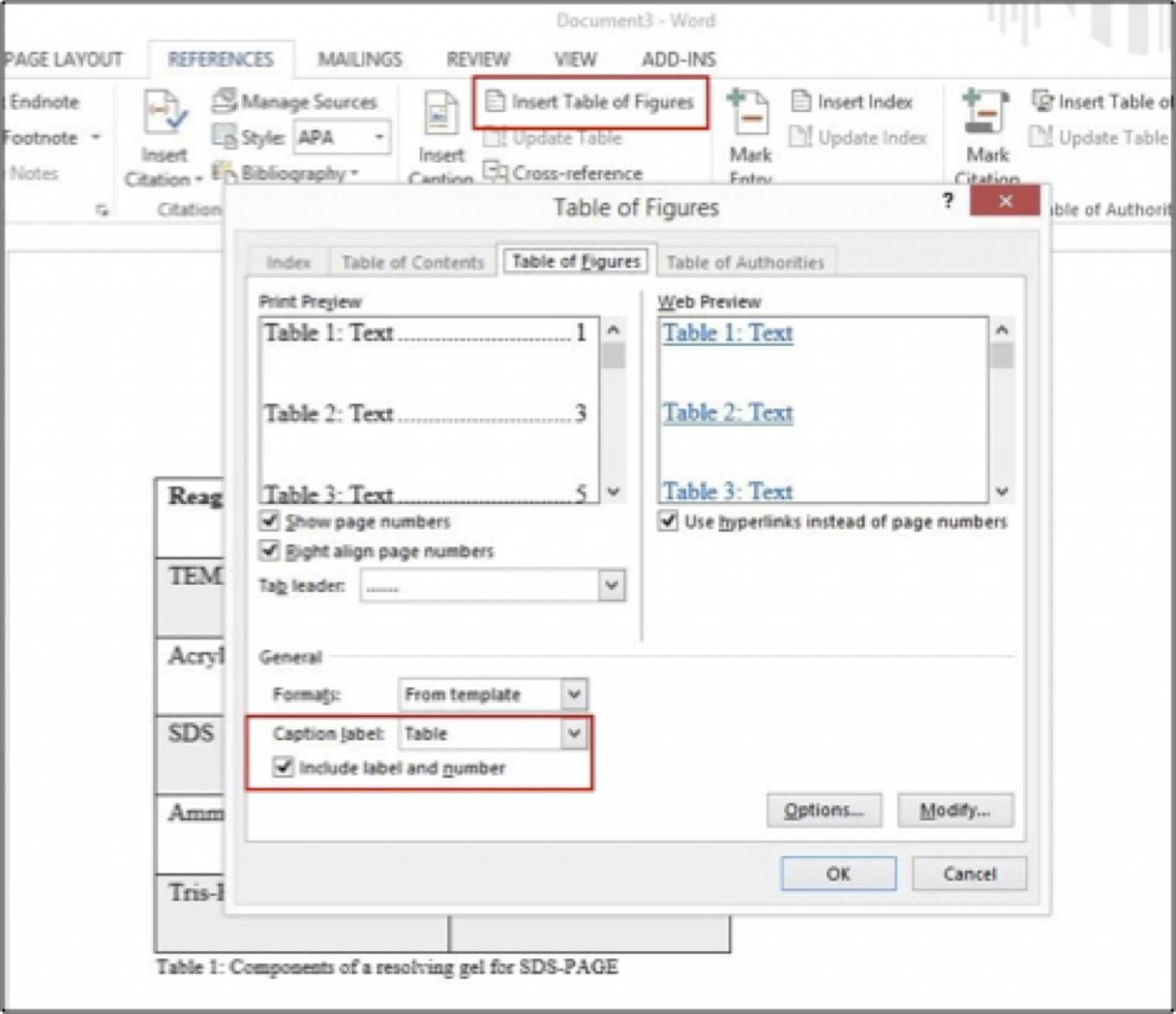Screen dimensions: 1176x1014
Task: Expand the Bibliography dropdown arrow
Action: [355, 173]
